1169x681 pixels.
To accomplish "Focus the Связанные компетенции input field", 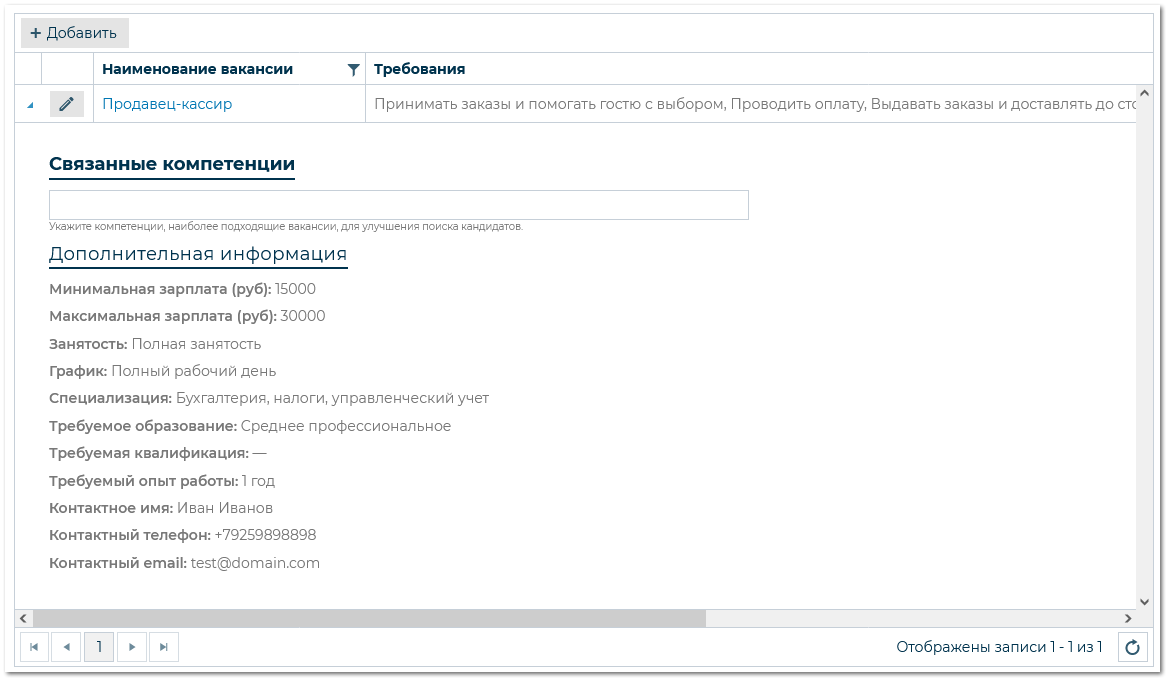I will 398,205.
